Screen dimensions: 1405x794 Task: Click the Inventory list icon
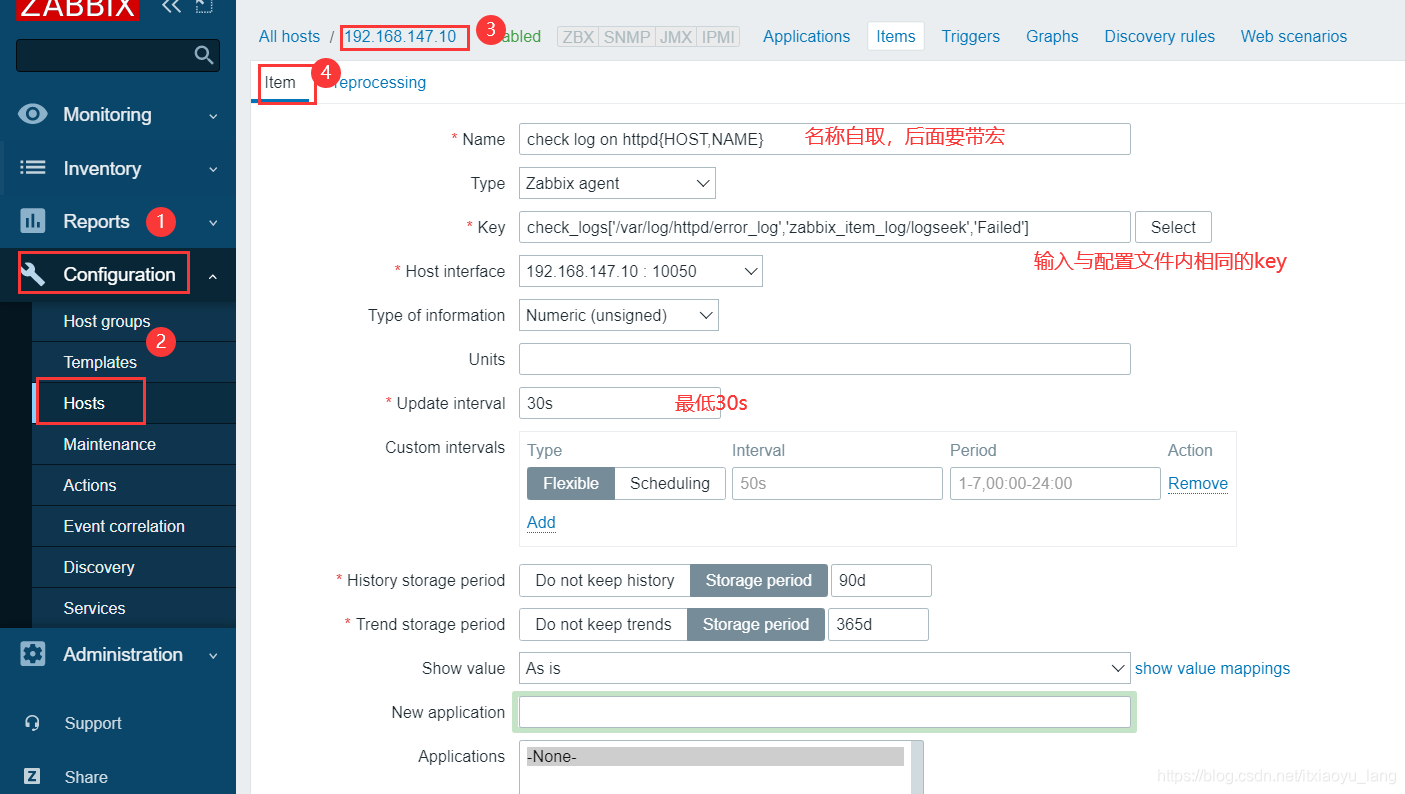(x=33, y=168)
